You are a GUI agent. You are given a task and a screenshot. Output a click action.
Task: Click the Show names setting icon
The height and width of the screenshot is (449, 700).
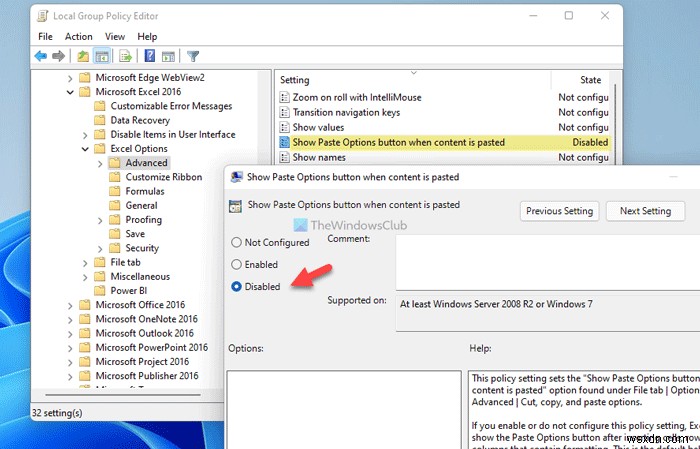click(x=284, y=157)
